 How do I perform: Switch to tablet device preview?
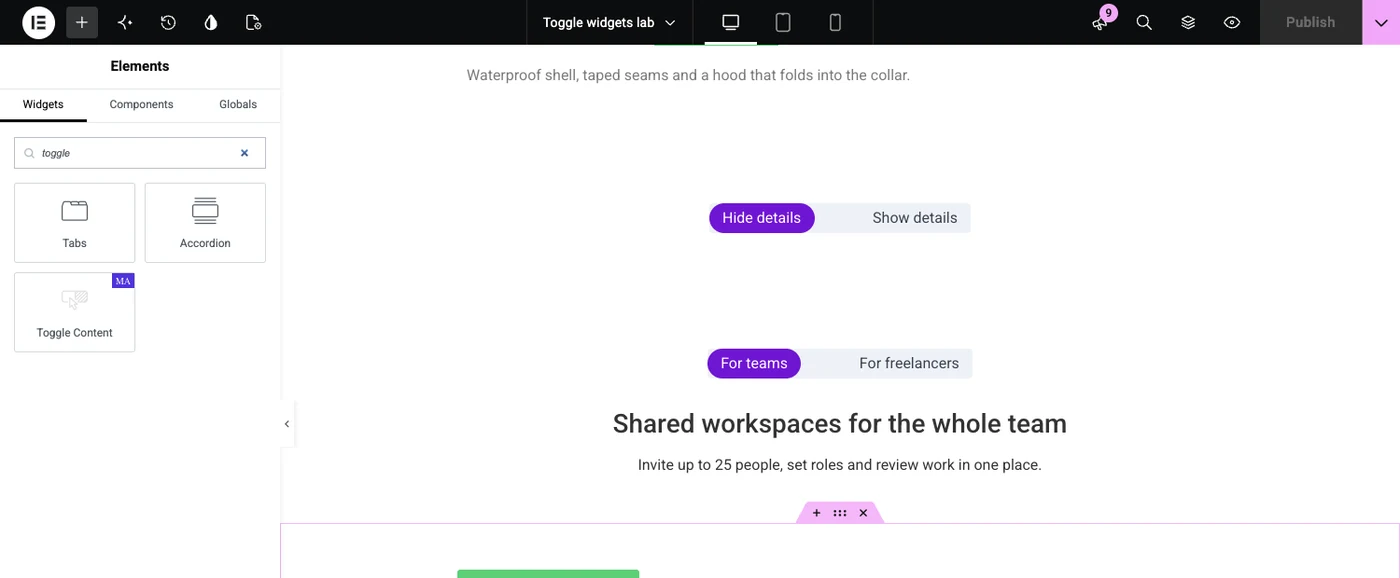[x=783, y=22]
